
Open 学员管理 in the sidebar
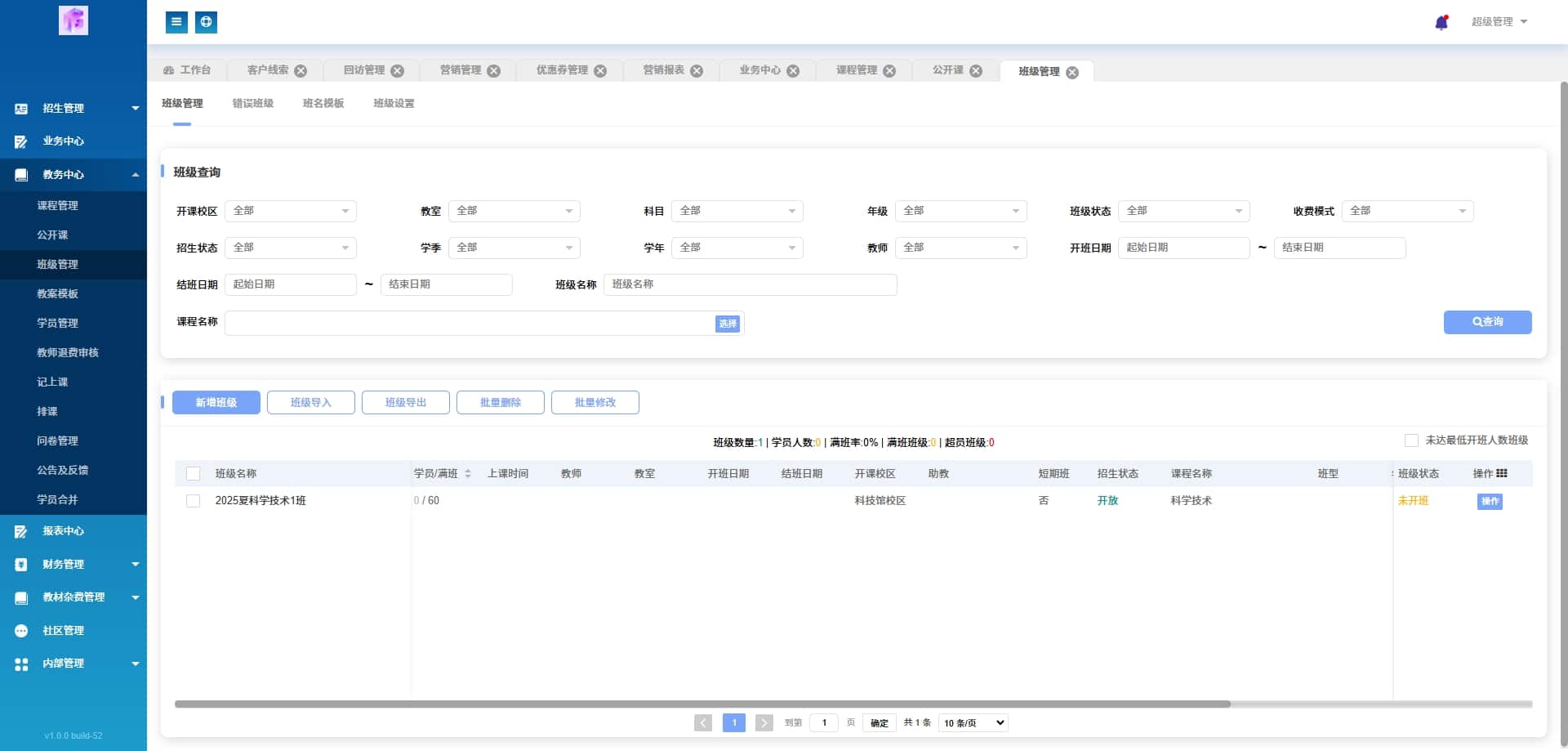(x=57, y=324)
